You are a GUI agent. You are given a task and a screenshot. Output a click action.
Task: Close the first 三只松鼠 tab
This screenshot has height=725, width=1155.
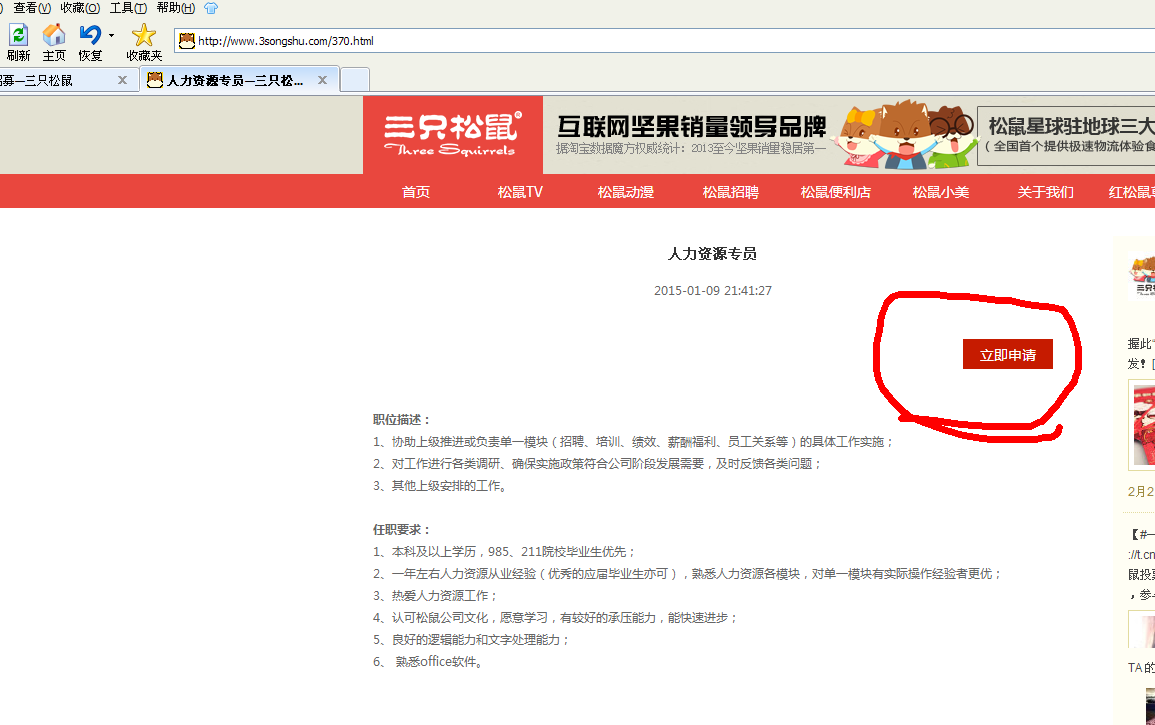coord(122,80)
